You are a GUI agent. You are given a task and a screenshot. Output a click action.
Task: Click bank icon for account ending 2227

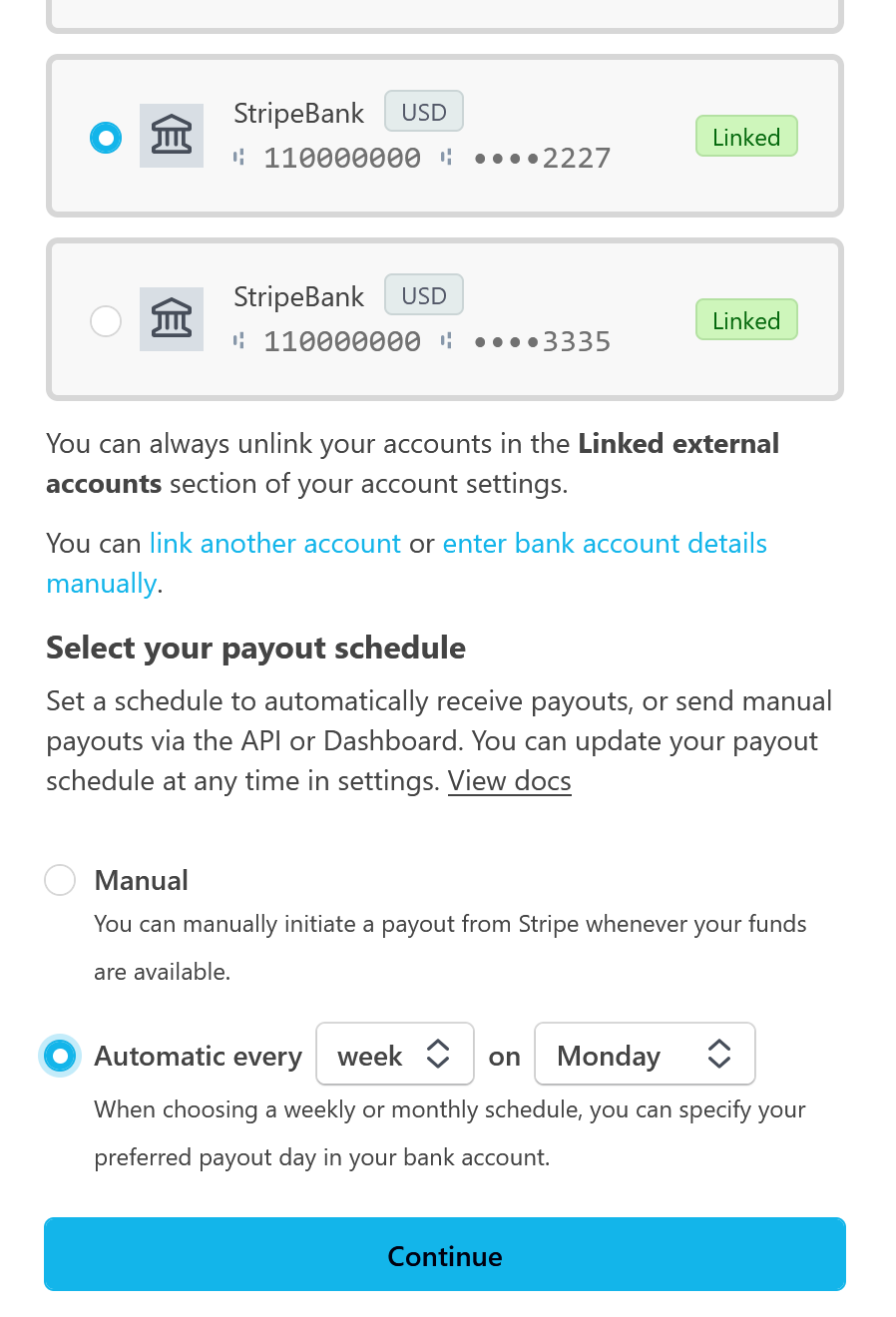(172, 136)
